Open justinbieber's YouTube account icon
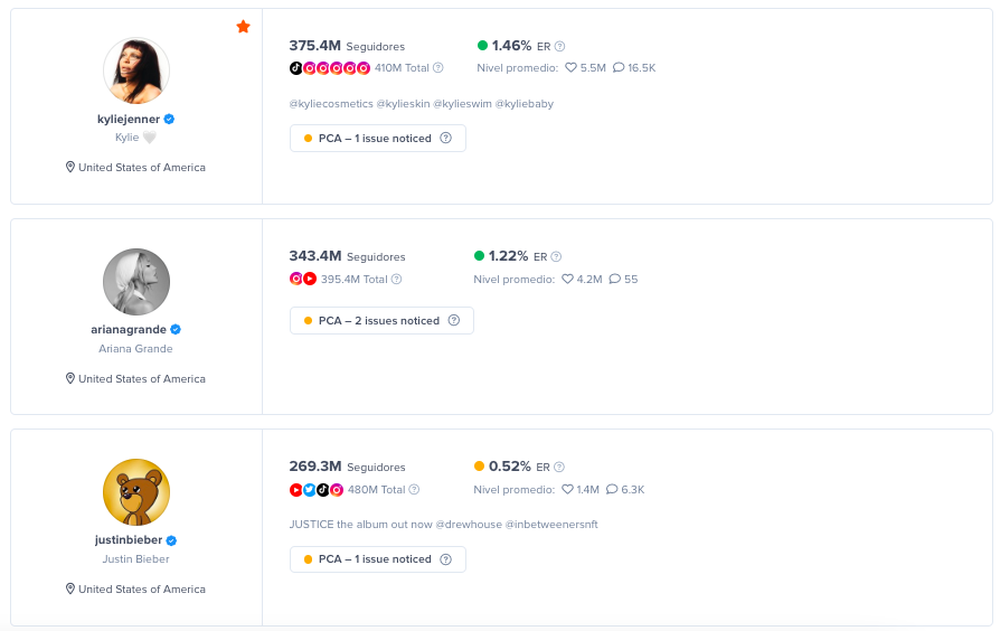This screenshot has width=1000, height=631. (296, 489)
